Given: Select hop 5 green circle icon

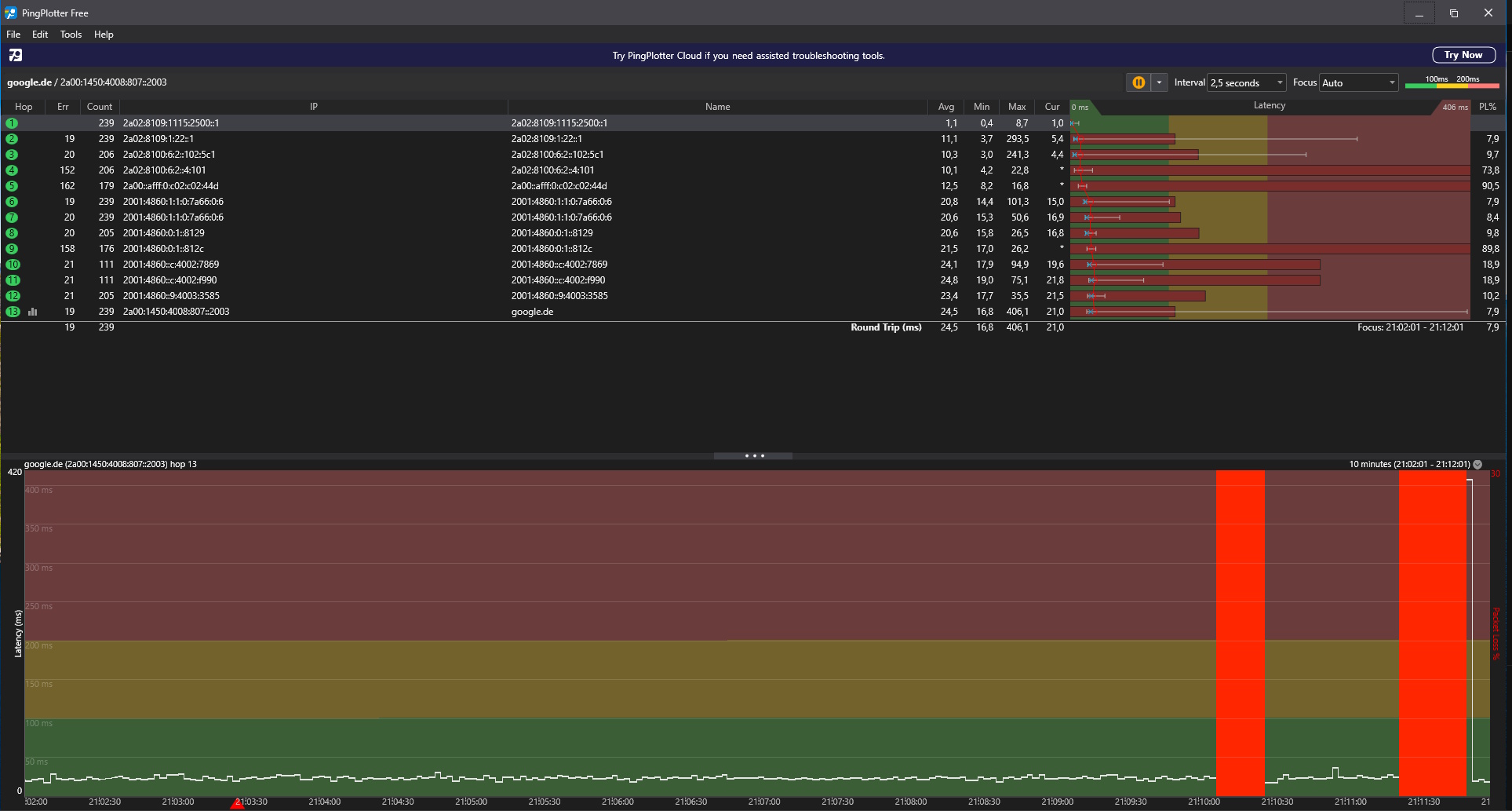Looking at the screenshot, I should click(x=12, y=186).
